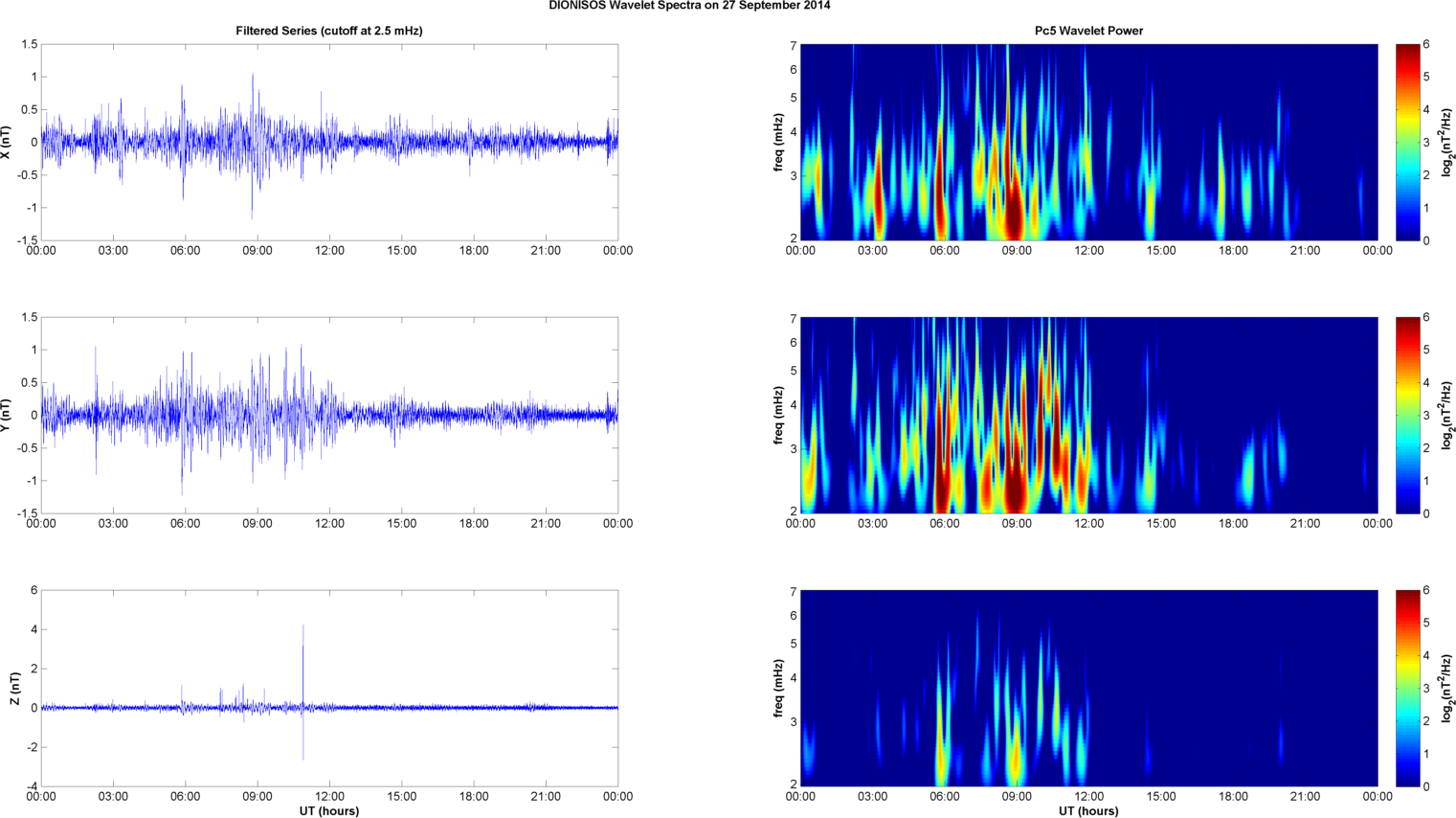The width and height of the screenshot is (1456, 818).
Task: Click the DIONISOS Wavelet Spectra figure title
Action: [689, 6]
